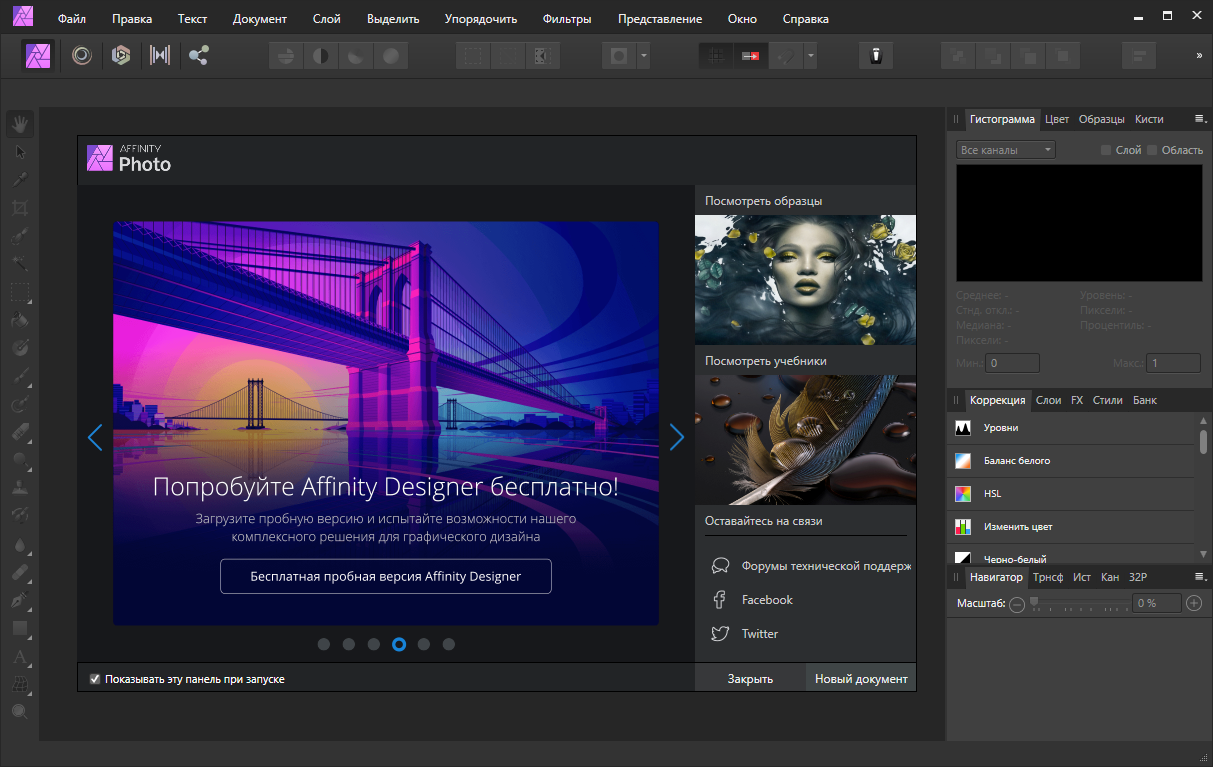
Task: Select the Blur droplet tool
Action: 20,545
